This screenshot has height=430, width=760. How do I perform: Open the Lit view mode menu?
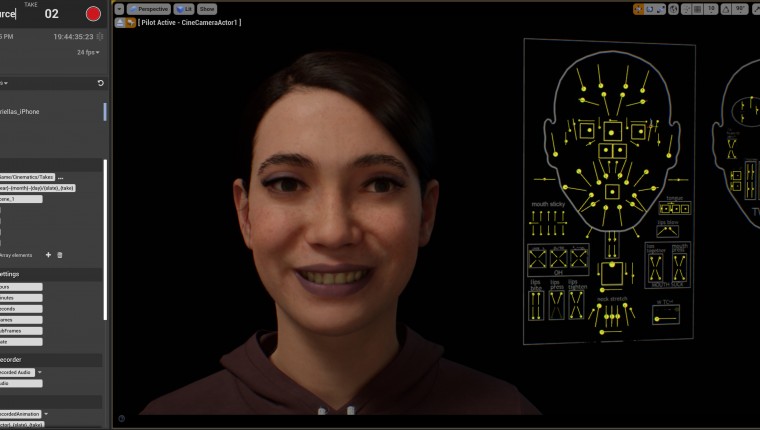[185, 9]
